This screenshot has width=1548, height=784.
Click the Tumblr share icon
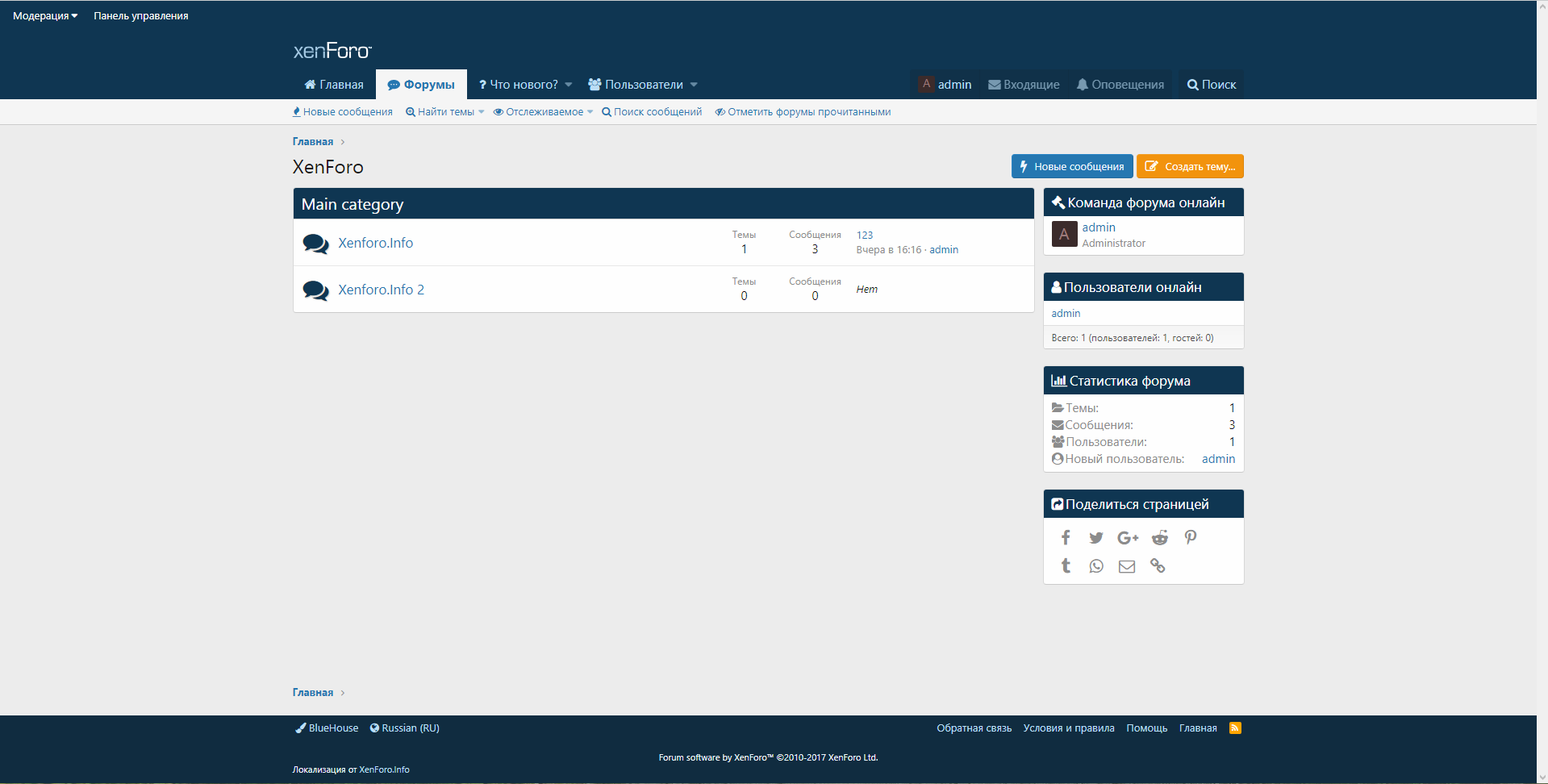(x=1066, y=566)
